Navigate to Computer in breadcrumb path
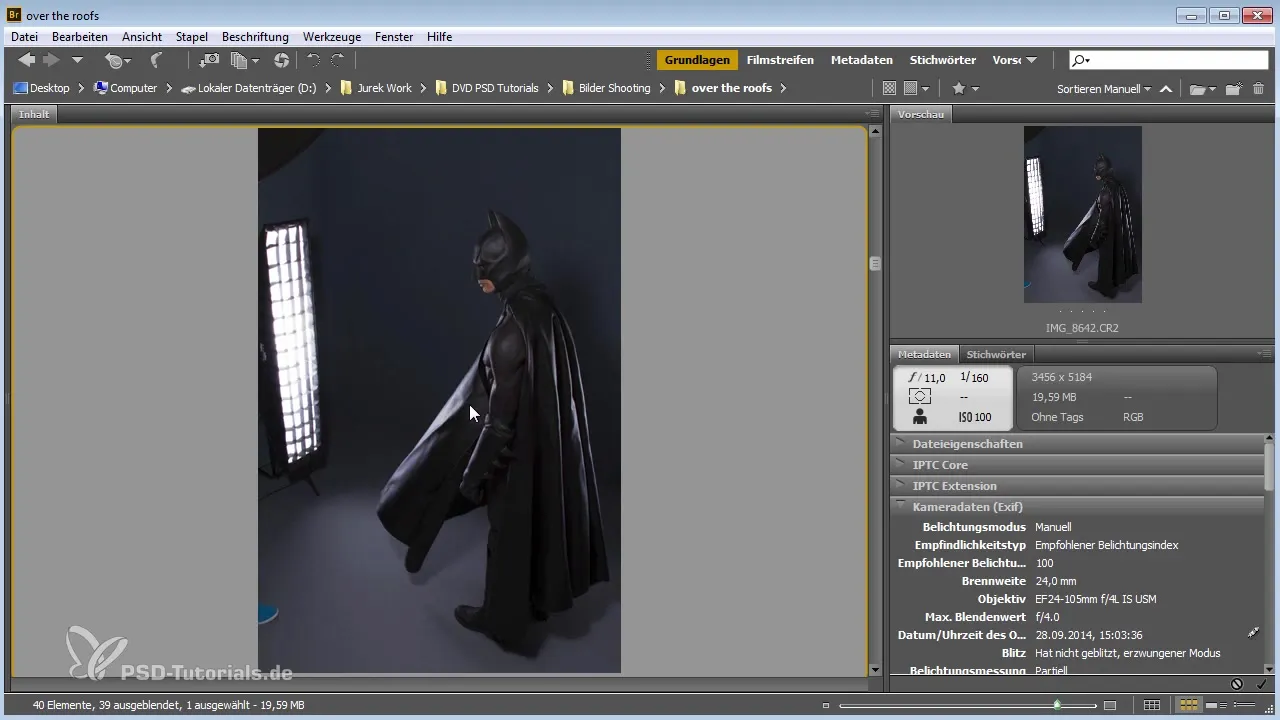 (125, 88)
